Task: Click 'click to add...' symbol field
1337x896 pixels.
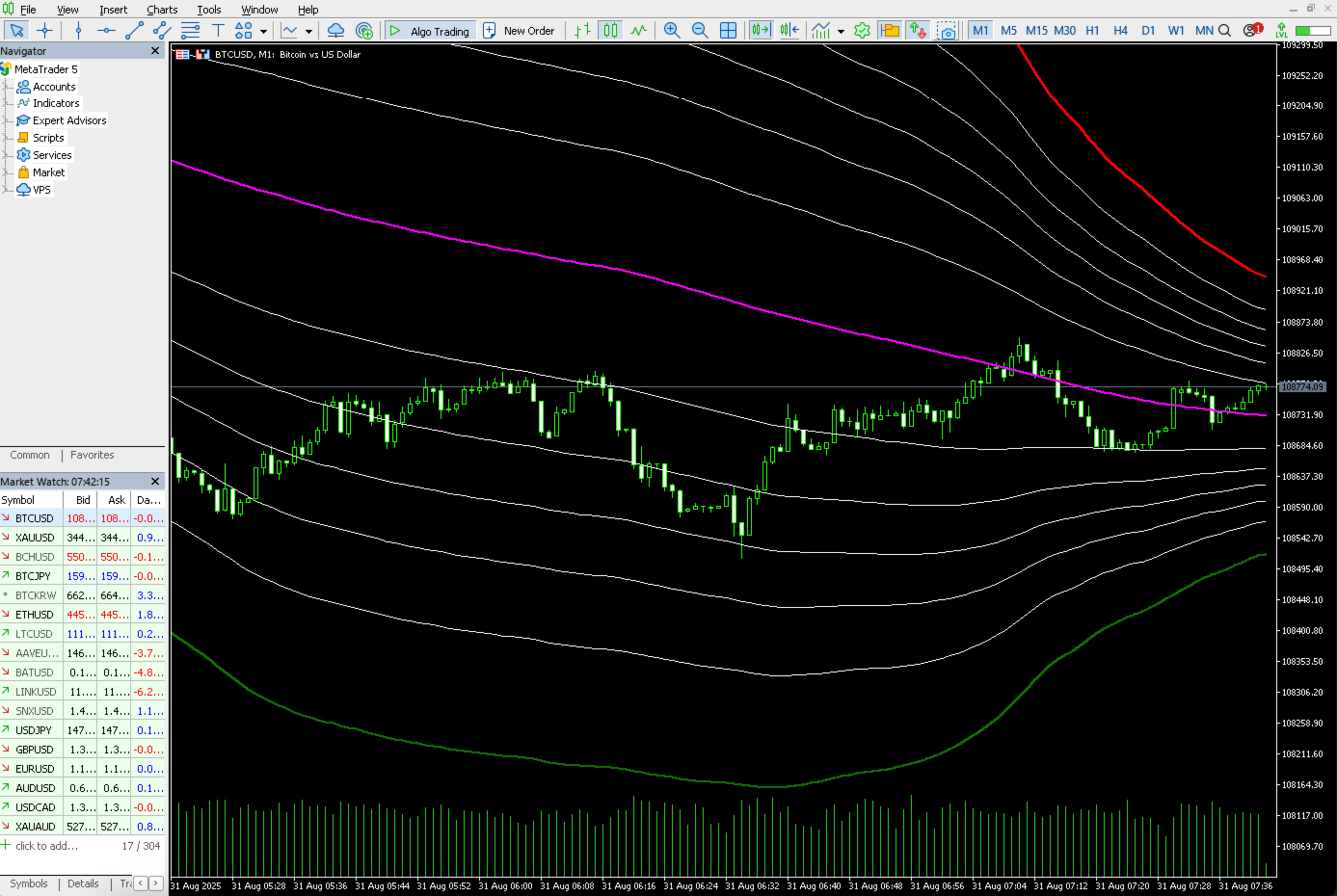Action: click(46, 846)
